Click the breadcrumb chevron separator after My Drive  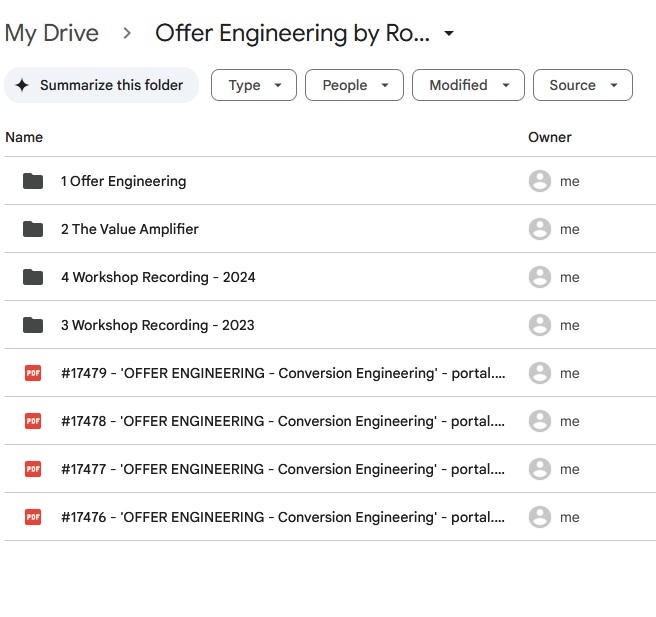point(127,33)
